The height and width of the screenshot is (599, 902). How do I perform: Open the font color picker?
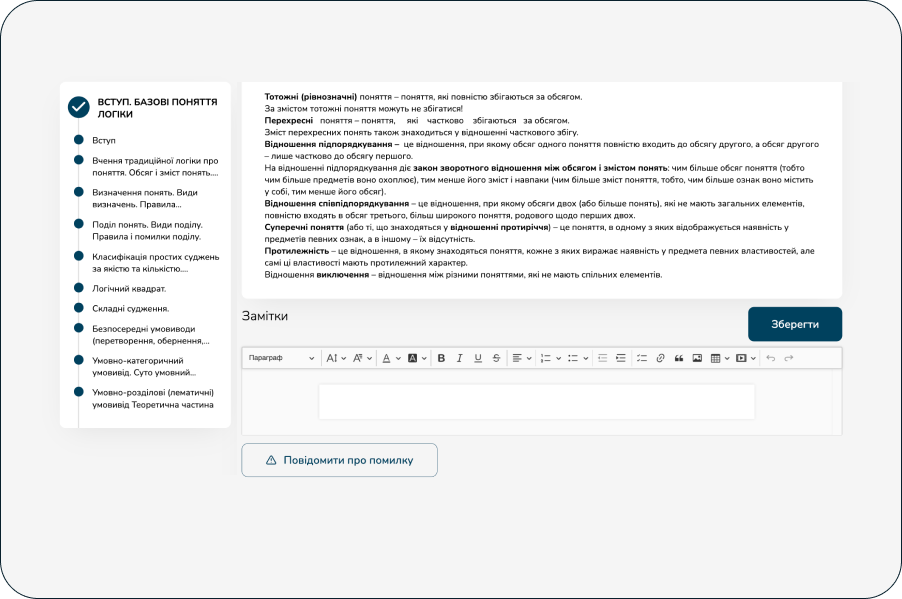390,358
